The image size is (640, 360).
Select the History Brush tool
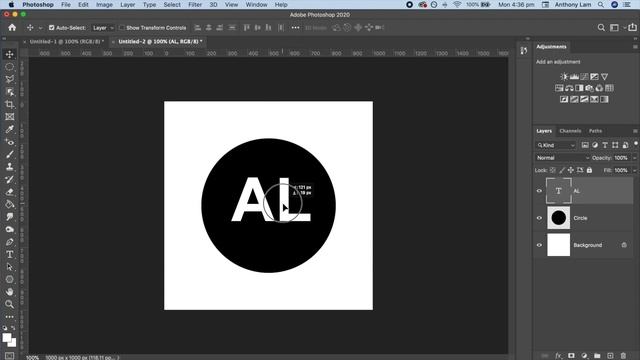tap(9, 179)
